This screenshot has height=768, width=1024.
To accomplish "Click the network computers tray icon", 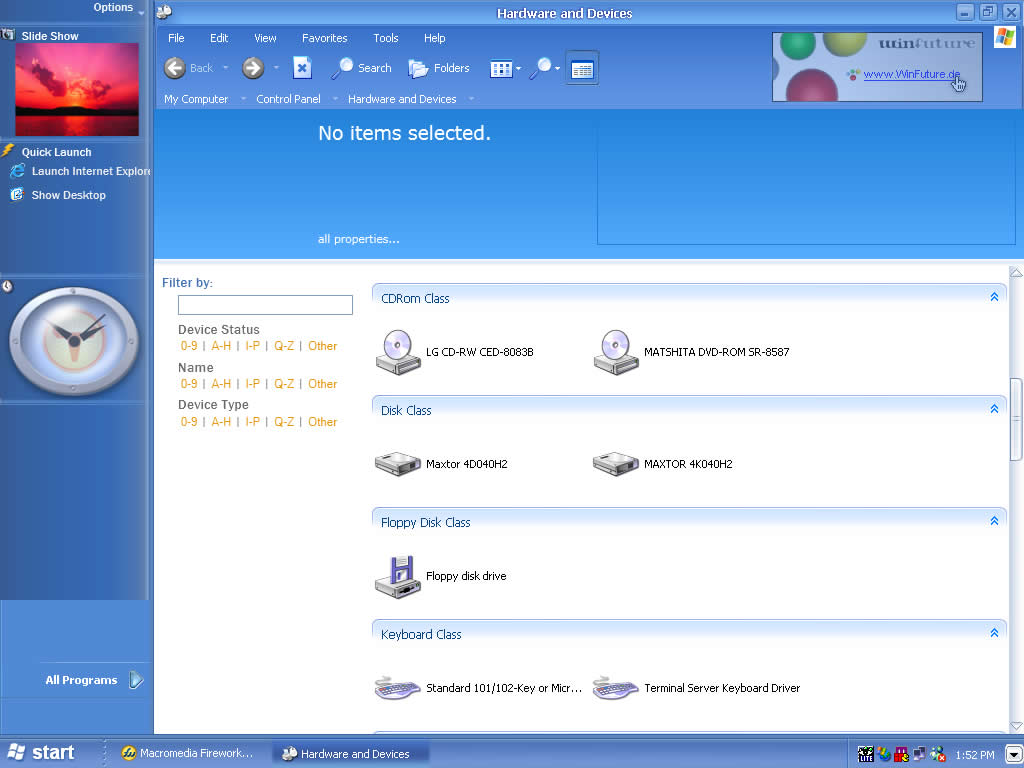I will (920, 754).
